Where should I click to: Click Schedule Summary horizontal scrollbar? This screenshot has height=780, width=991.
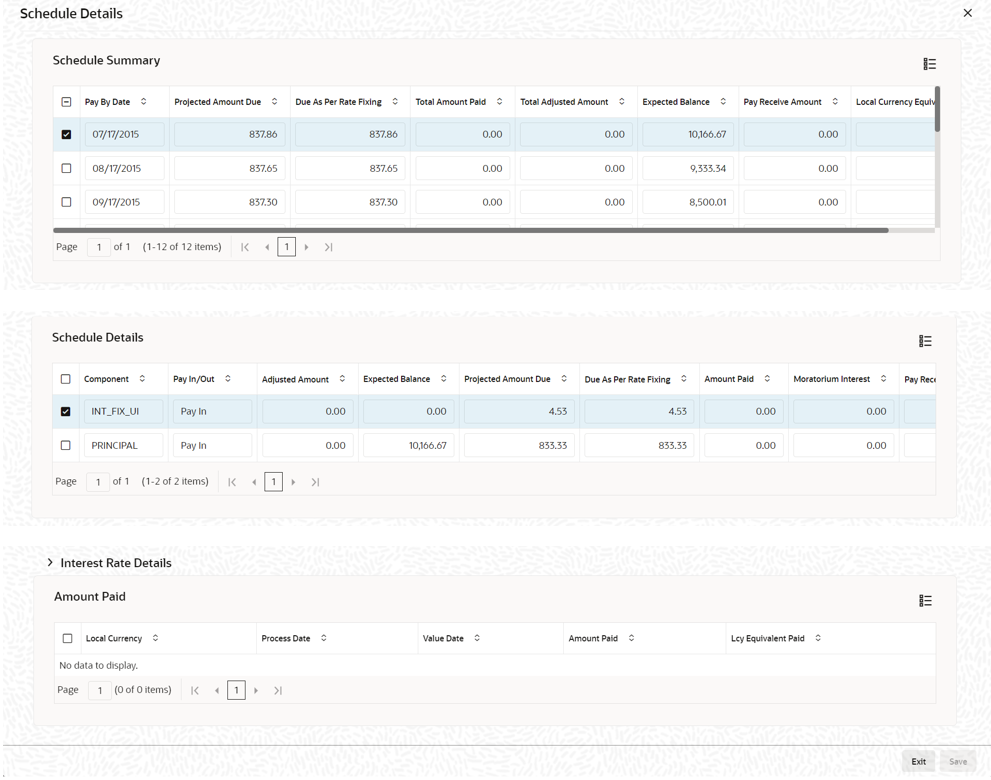coord(471,230)
